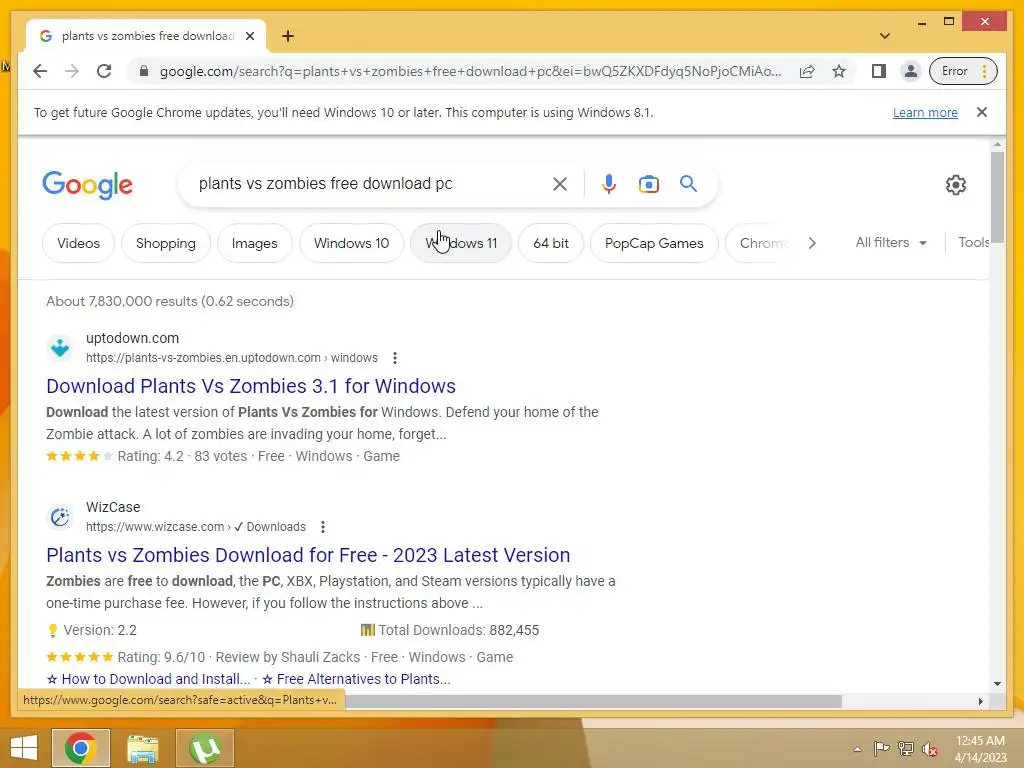Click the browser forward arrow
The width and height of the screenshot is (1024, 768).
pyautogui.click(x=72, y=71)
